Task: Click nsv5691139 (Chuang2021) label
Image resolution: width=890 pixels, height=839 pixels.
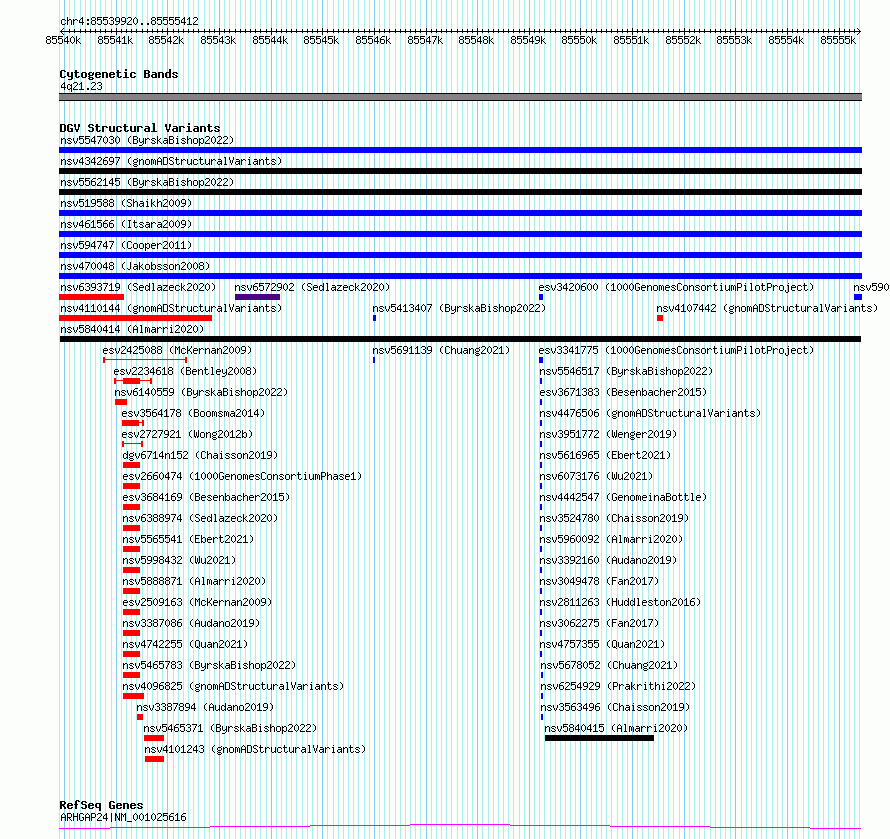Action: pos(441,350)
